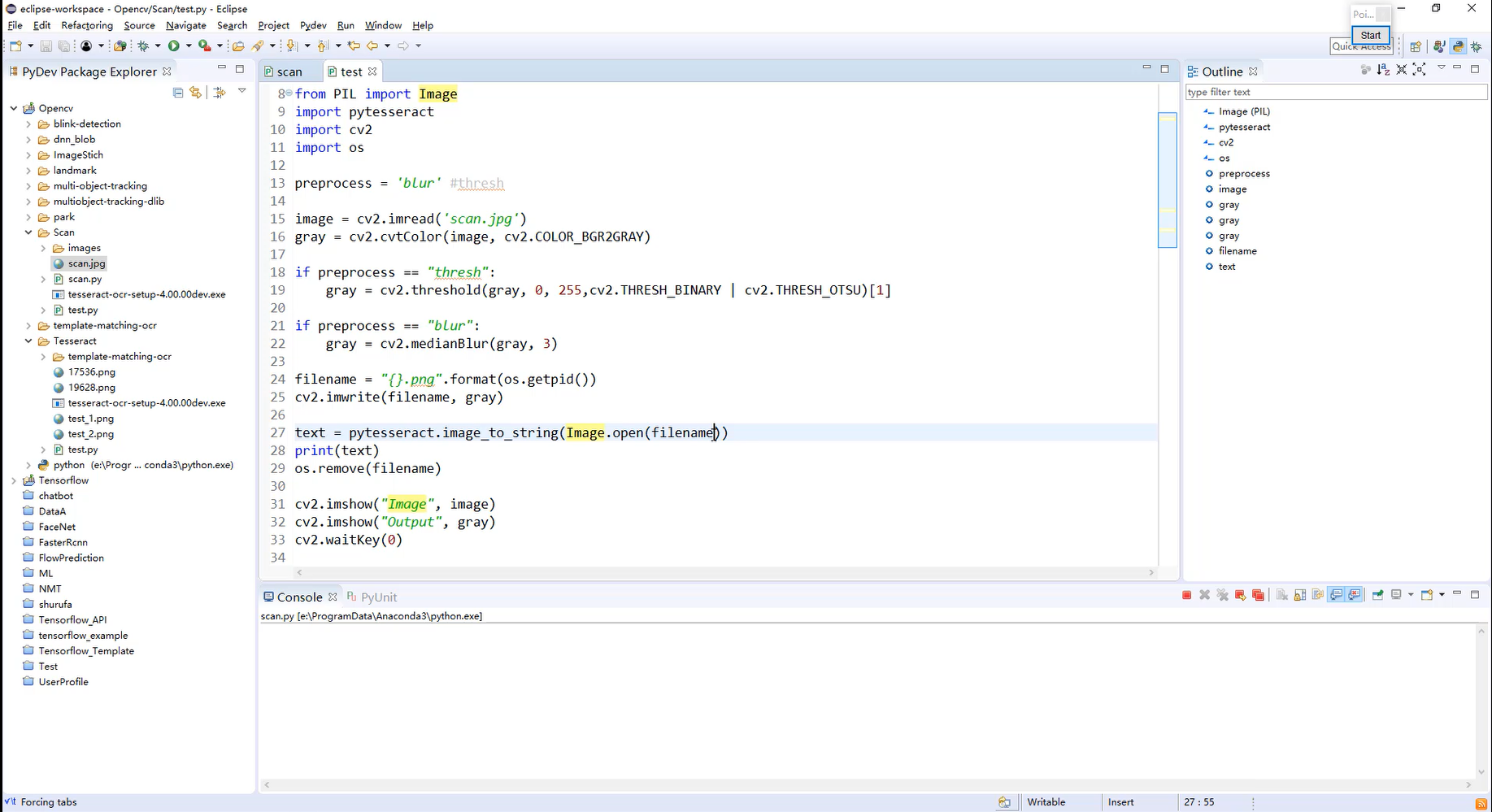Click the Open Perspective icon

tap(1416, 46)
